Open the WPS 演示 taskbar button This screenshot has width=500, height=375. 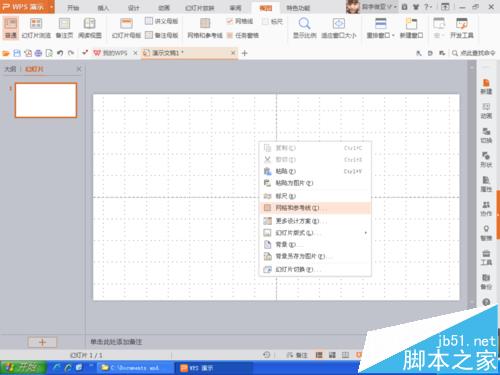[213, 368]
